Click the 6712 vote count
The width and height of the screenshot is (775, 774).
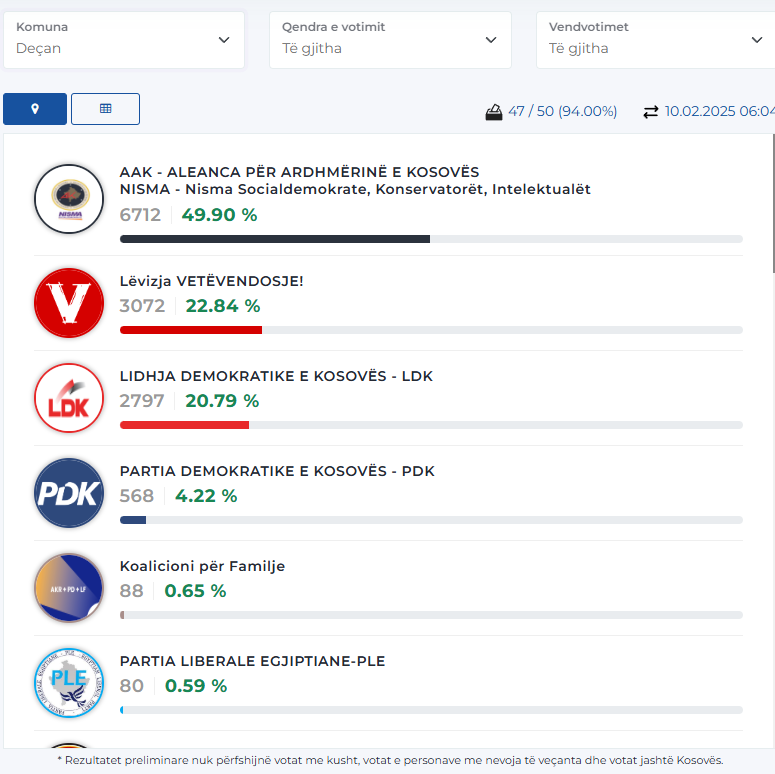[x=140, y=215]
